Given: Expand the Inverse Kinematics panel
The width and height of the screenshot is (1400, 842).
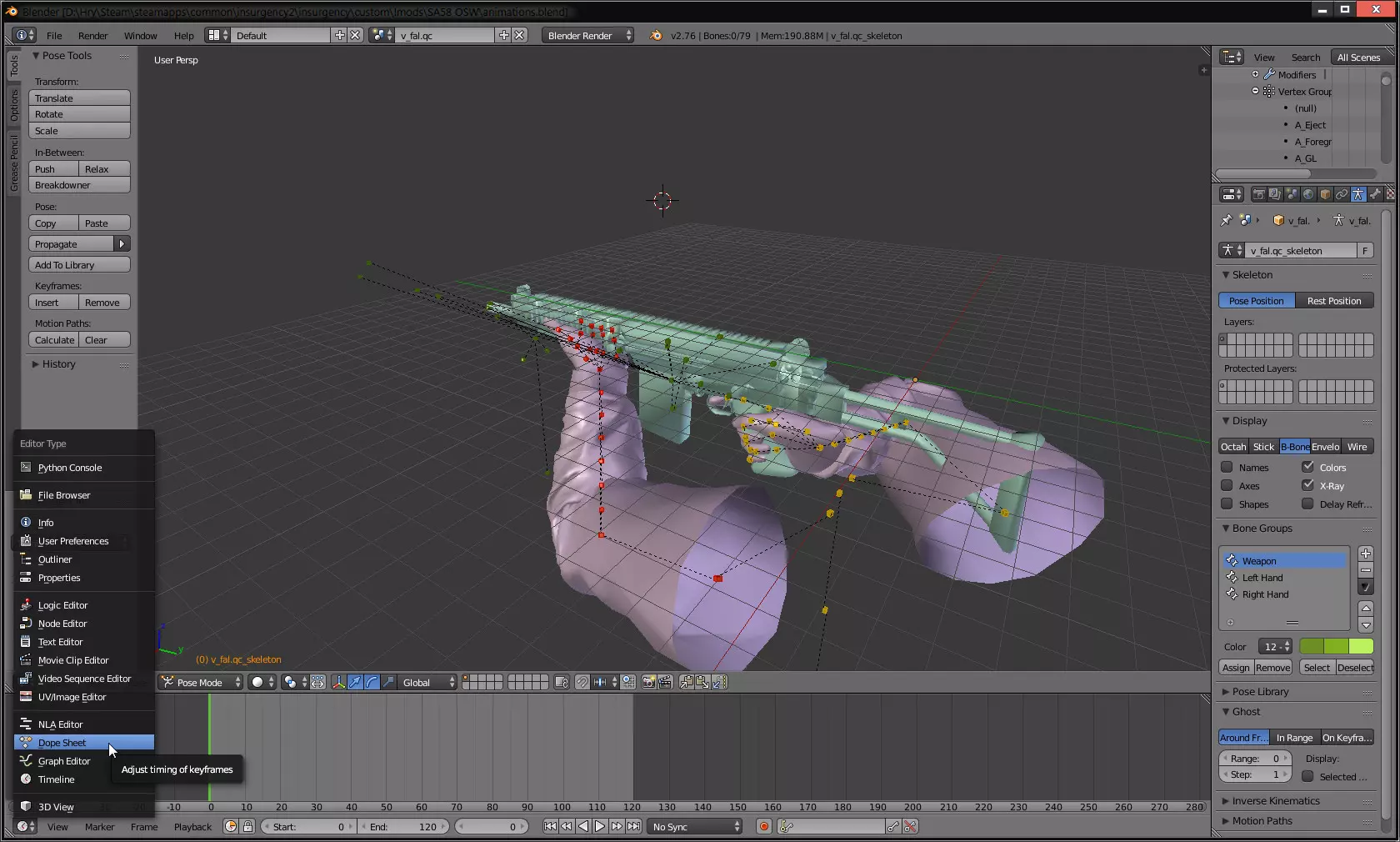Looking at the screenshot, I should (1275, 801).
